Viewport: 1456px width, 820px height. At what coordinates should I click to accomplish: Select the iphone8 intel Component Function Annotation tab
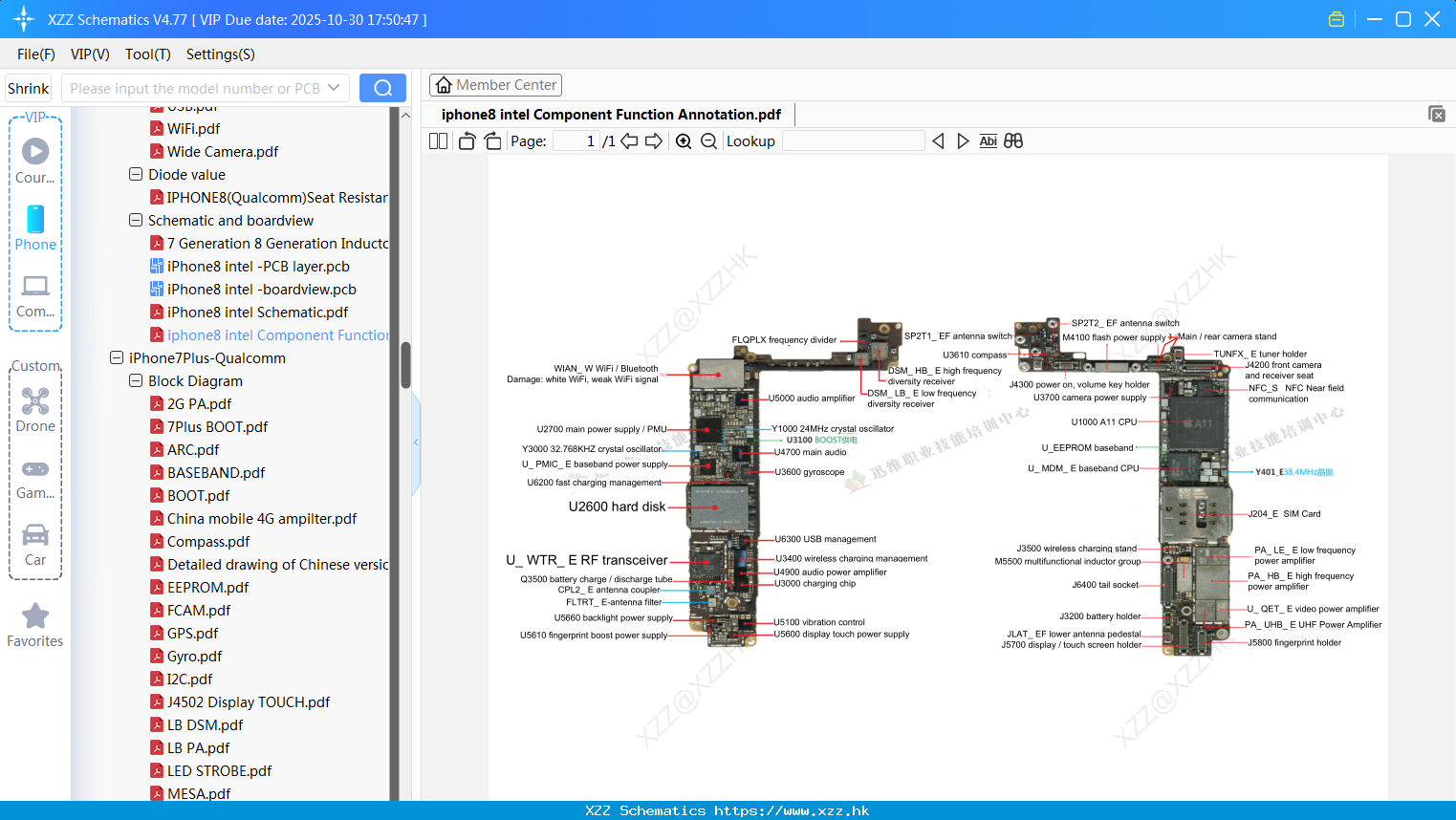(611, 115)
